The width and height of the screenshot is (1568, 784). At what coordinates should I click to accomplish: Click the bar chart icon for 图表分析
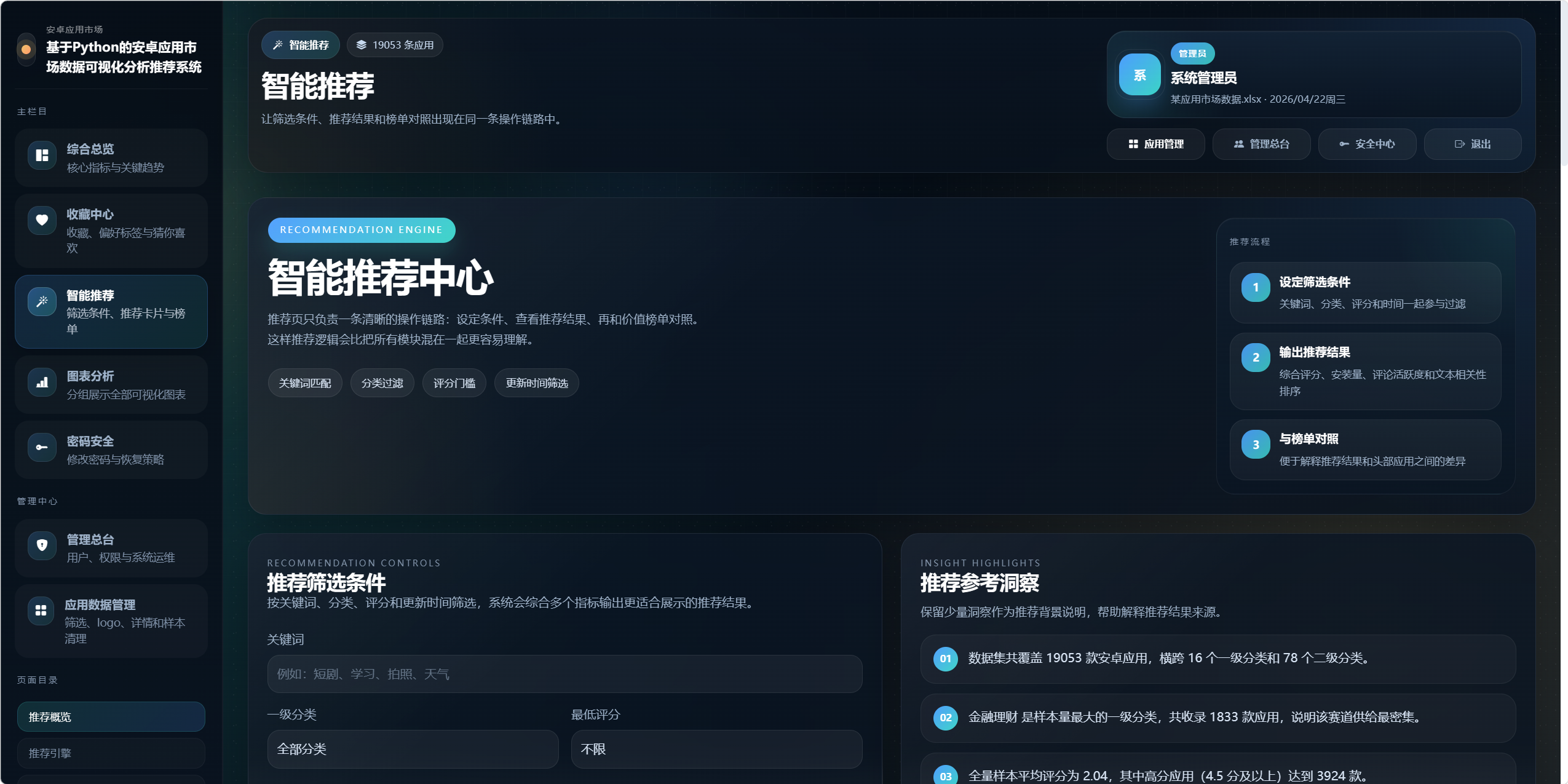[42, 382]
